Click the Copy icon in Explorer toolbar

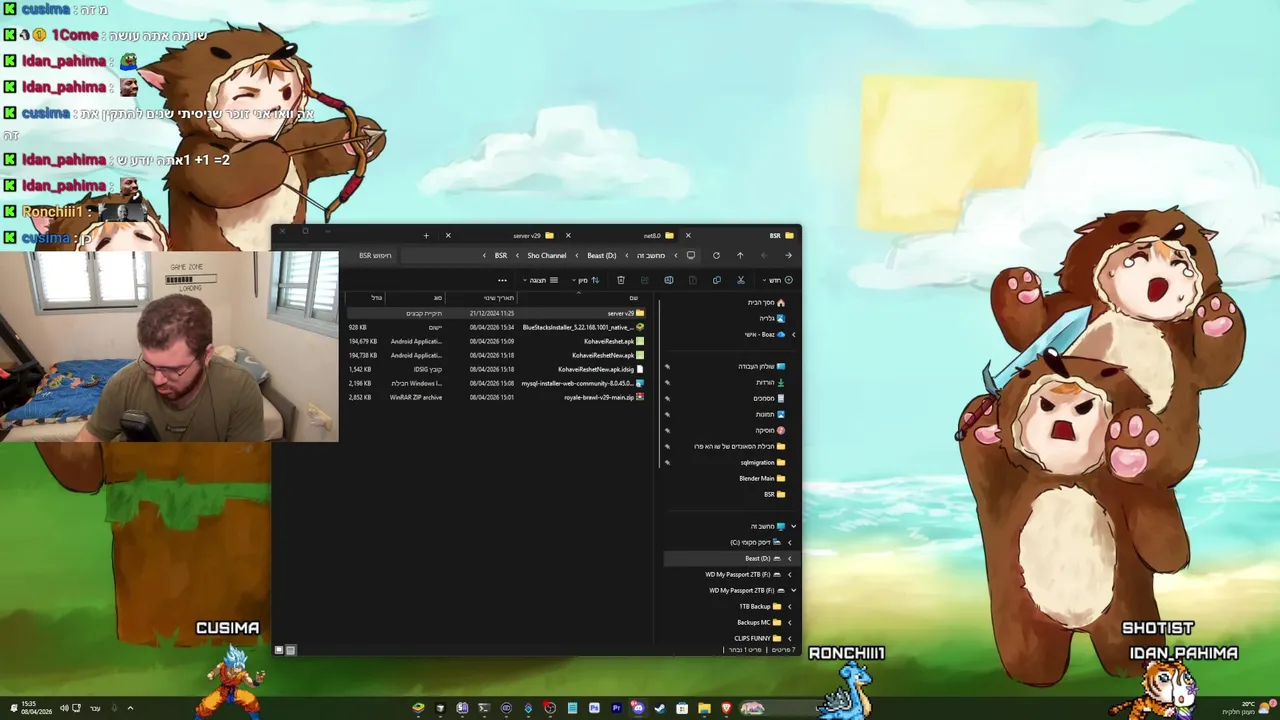point(717,280)
